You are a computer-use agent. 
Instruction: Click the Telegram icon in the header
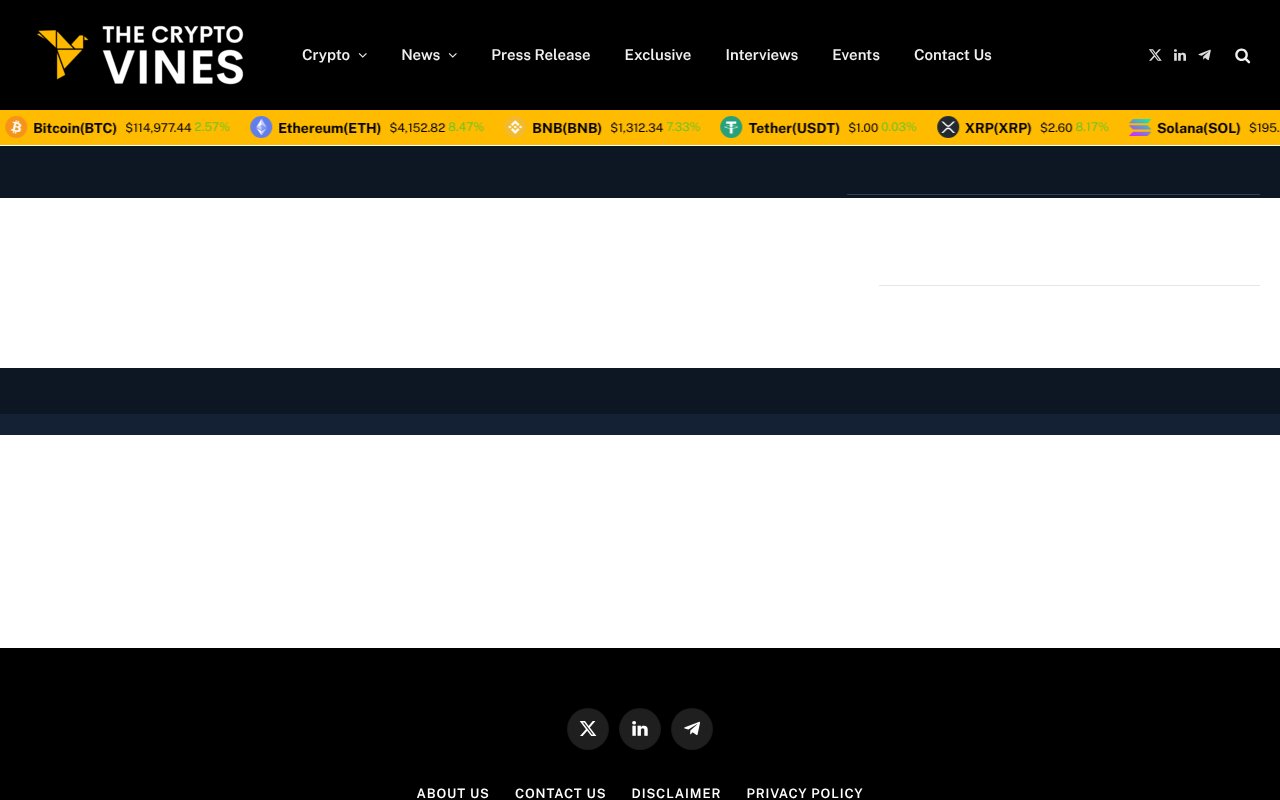[x=1204, y=55]
